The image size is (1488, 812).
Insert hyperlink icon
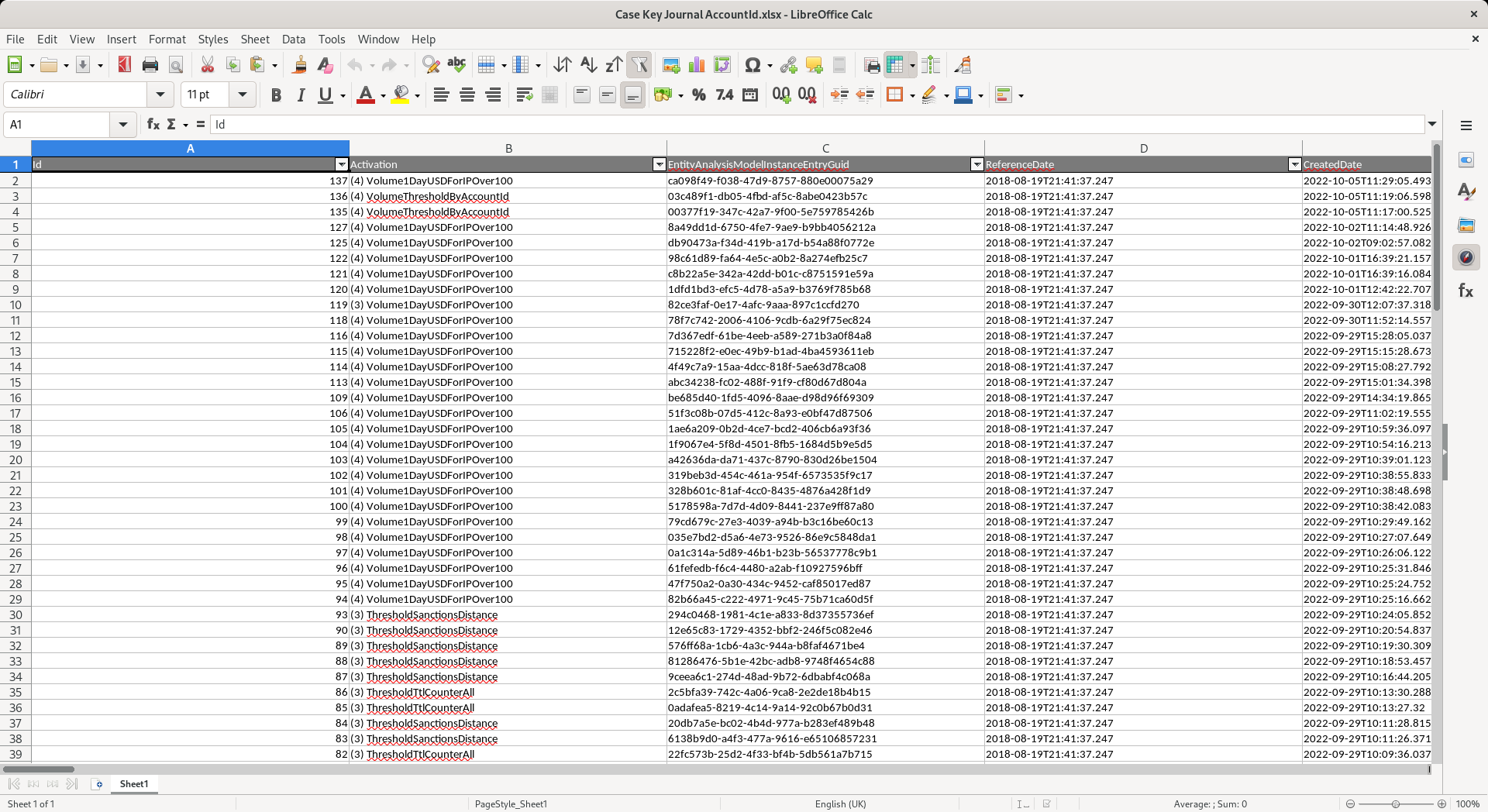point(789,65)
